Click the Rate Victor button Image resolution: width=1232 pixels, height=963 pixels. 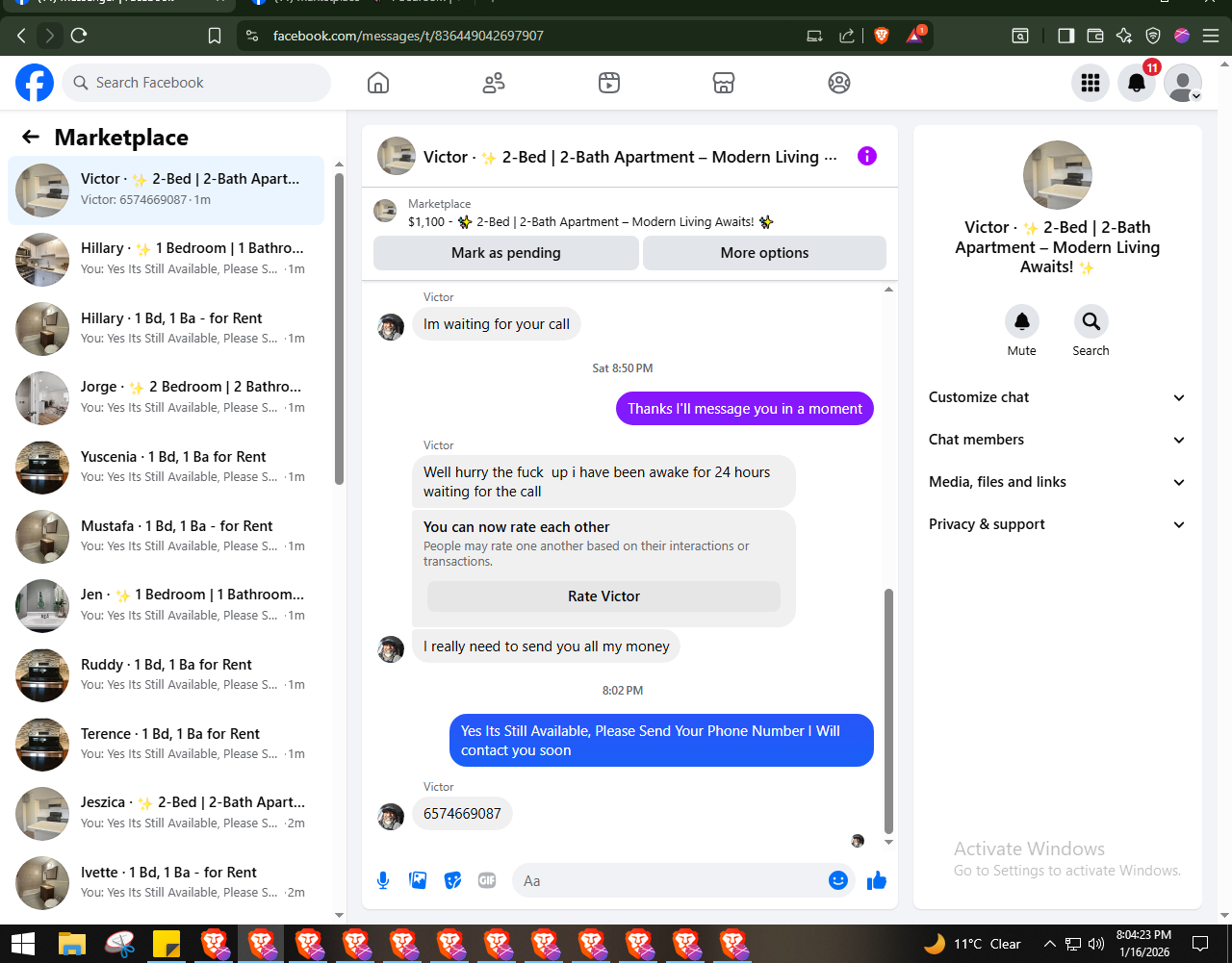[x=603, y=596]
